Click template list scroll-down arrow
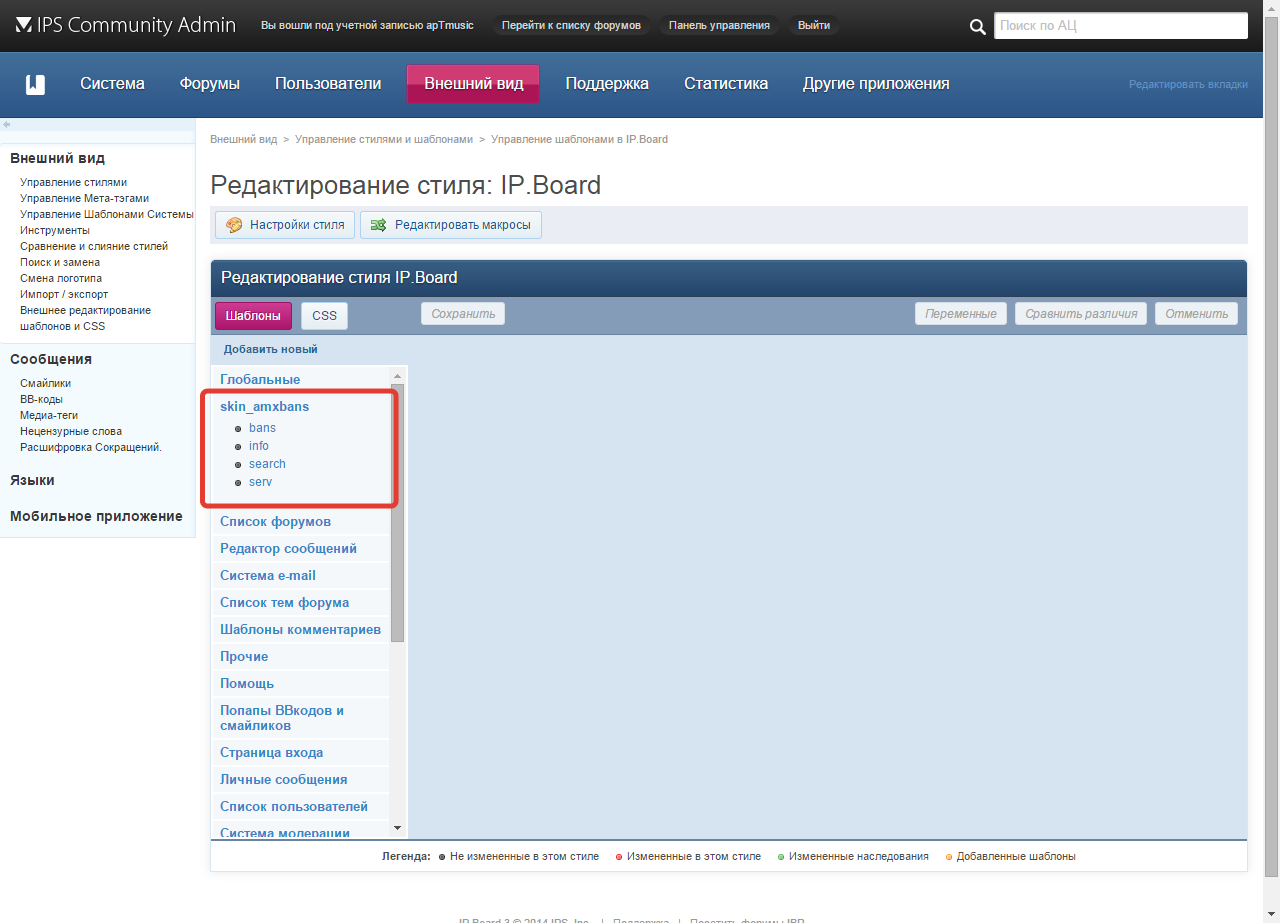The height and width of the screenshot is (923, 1280). (x=397, y=828)
